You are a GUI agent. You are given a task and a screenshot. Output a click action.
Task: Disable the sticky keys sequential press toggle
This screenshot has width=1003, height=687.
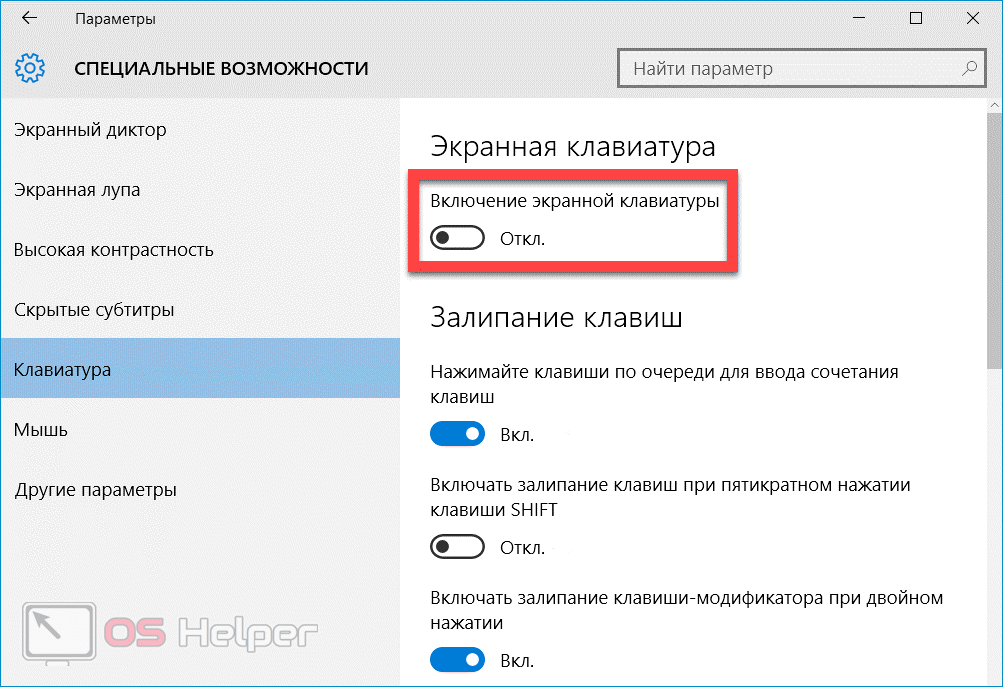click(x=457, y=435)
